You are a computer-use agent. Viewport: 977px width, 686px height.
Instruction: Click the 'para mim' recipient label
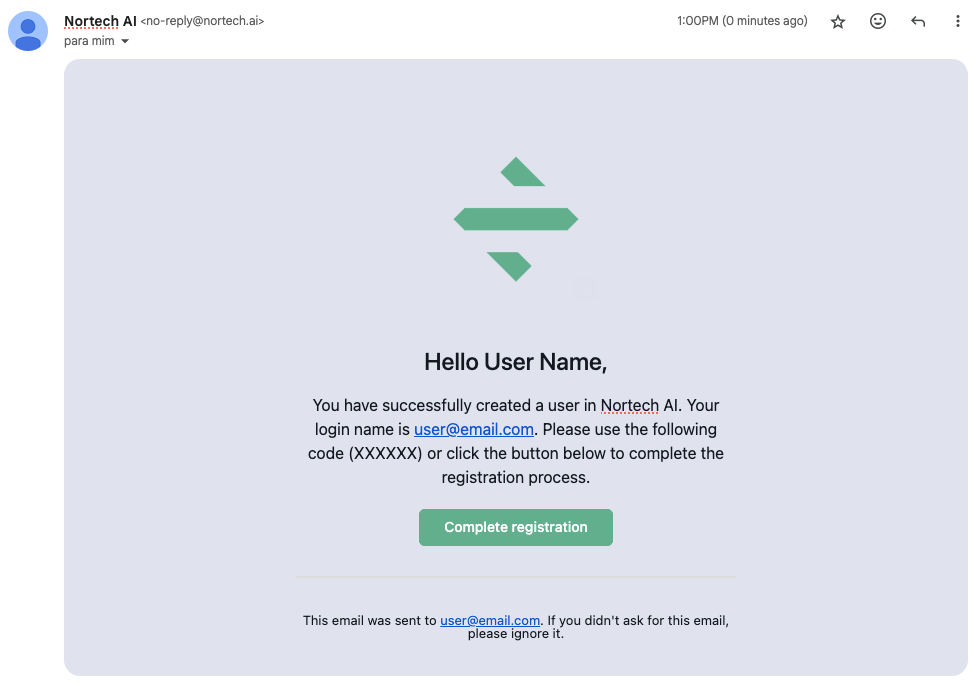click(x=89, y=41)
